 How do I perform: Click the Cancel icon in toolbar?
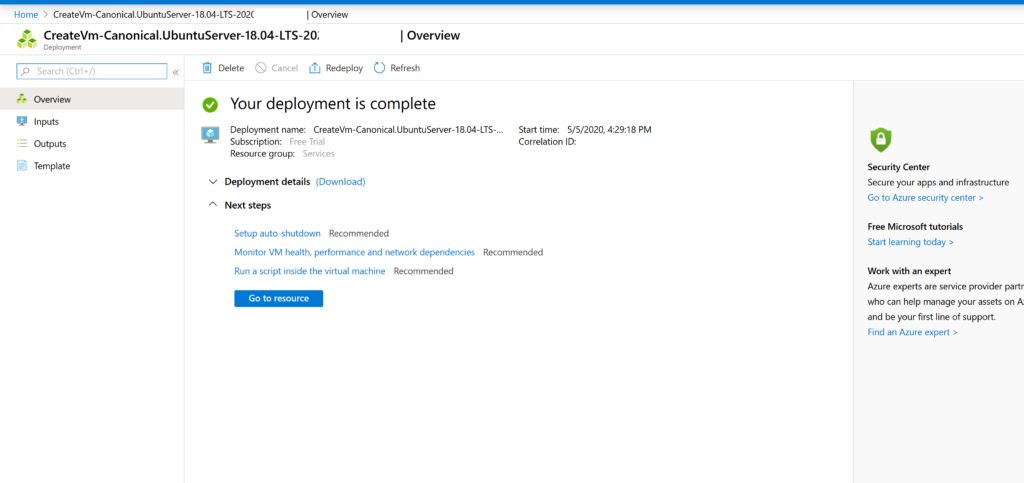tap(261, 68)
